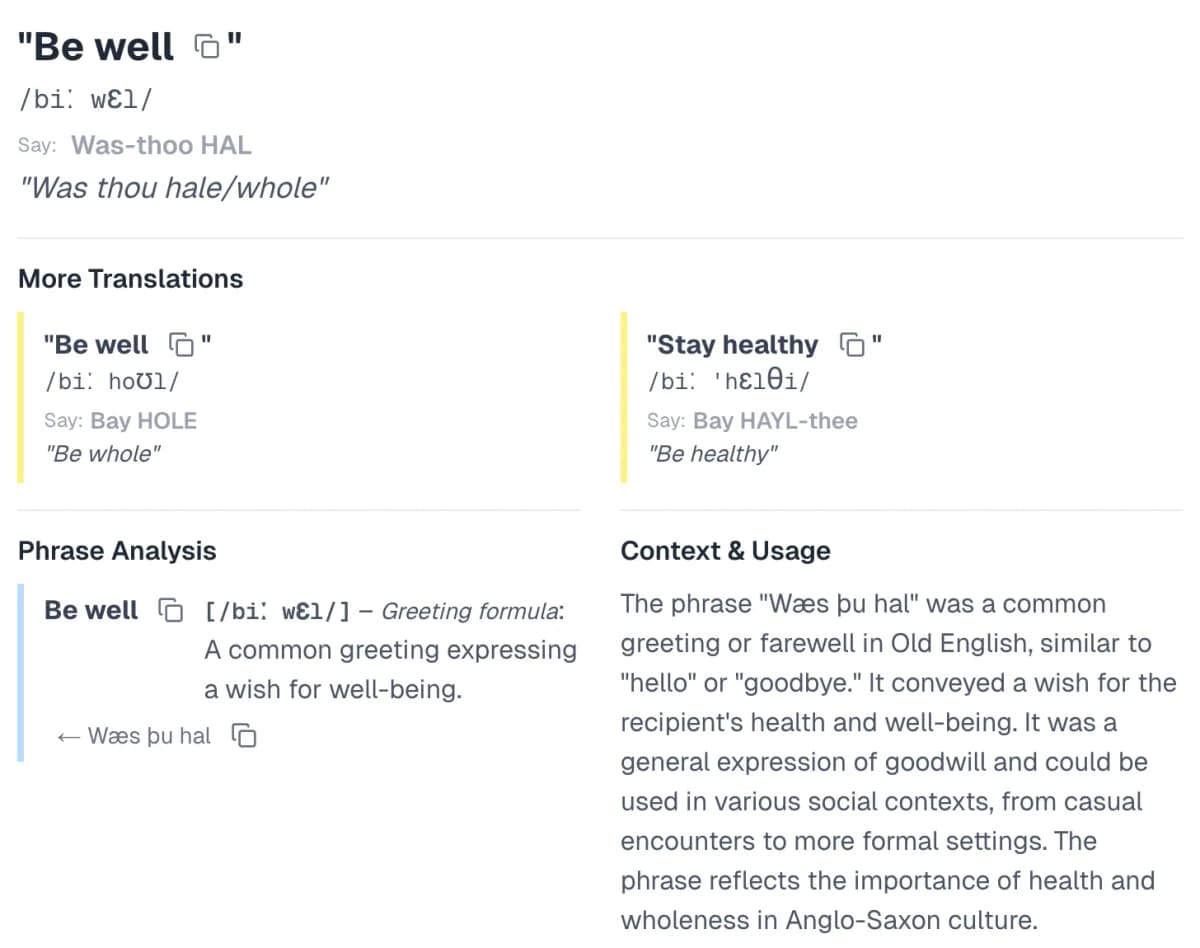The width and height of the screenshot is (1200, 948).
Task: Click the "Stay healthy" translation title
Action: (732, 345)
